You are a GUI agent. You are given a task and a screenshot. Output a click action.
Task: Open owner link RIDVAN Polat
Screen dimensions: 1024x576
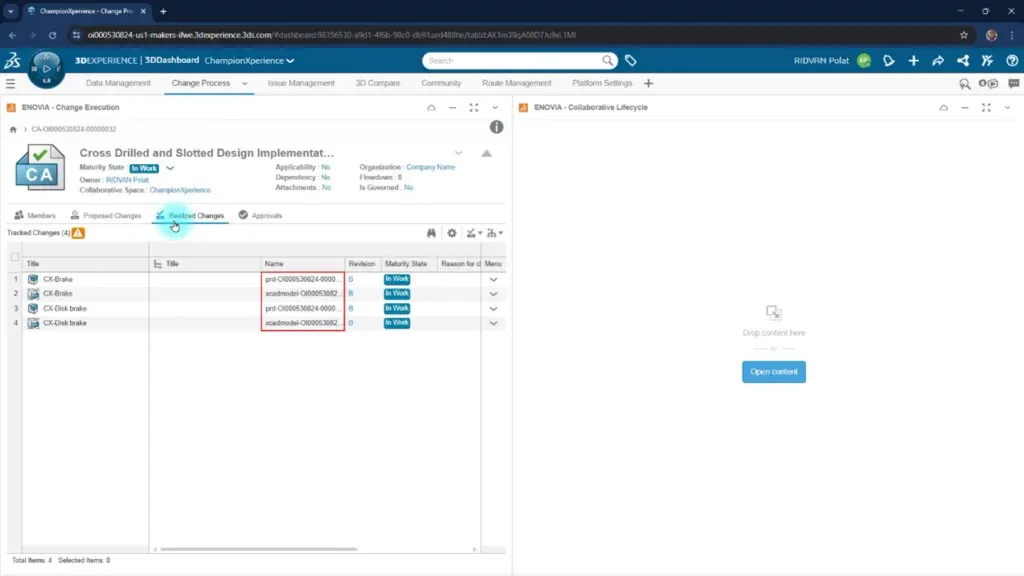click(x=127, y=180)
